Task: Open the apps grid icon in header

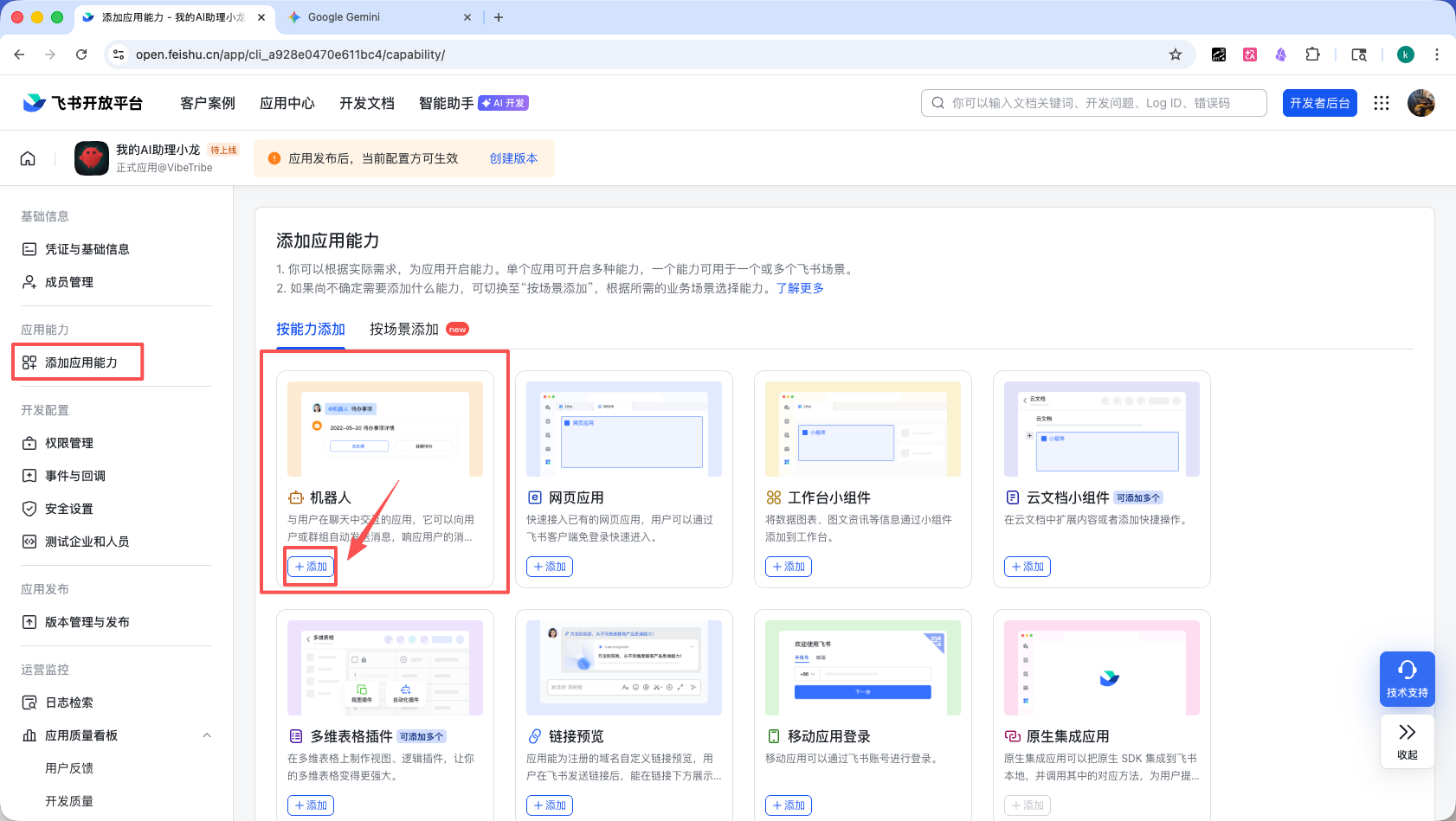Action: tap(1382, 103)
